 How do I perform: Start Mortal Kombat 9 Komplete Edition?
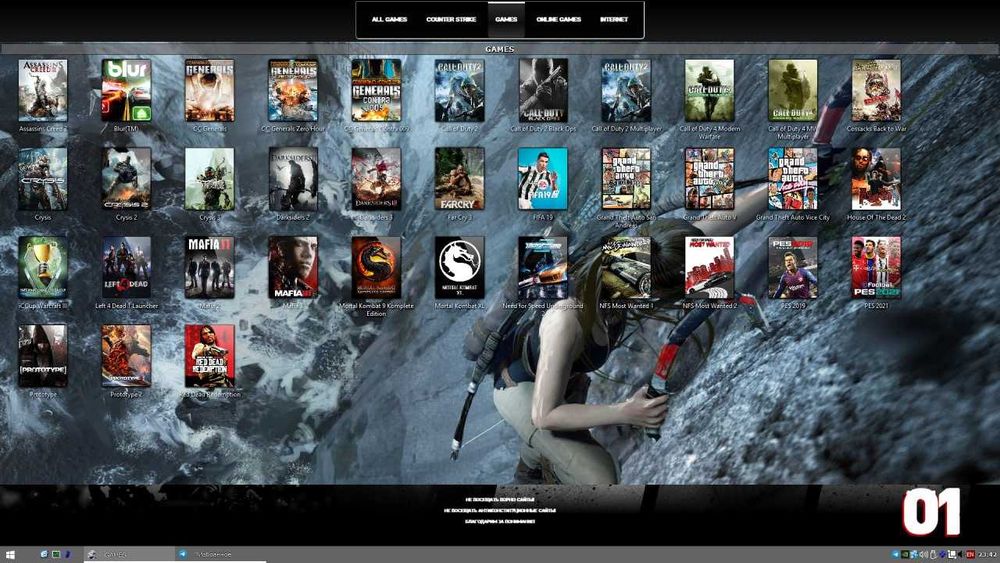coord(376,268)
